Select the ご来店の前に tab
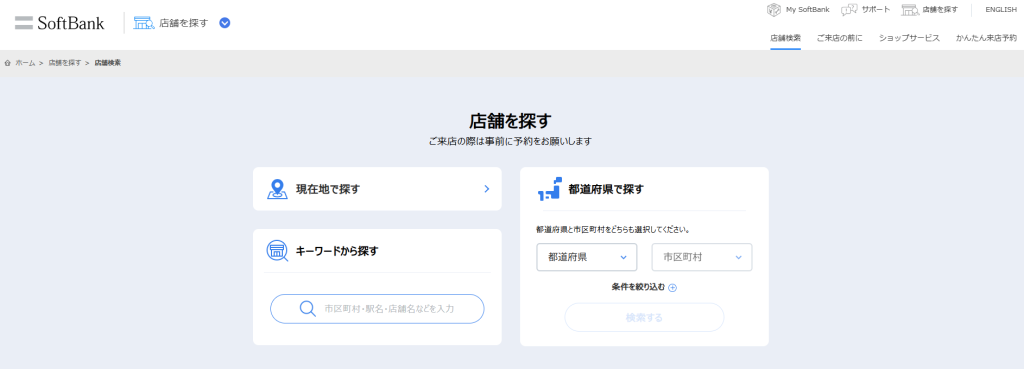The image size is (1024, 369). 840,38
